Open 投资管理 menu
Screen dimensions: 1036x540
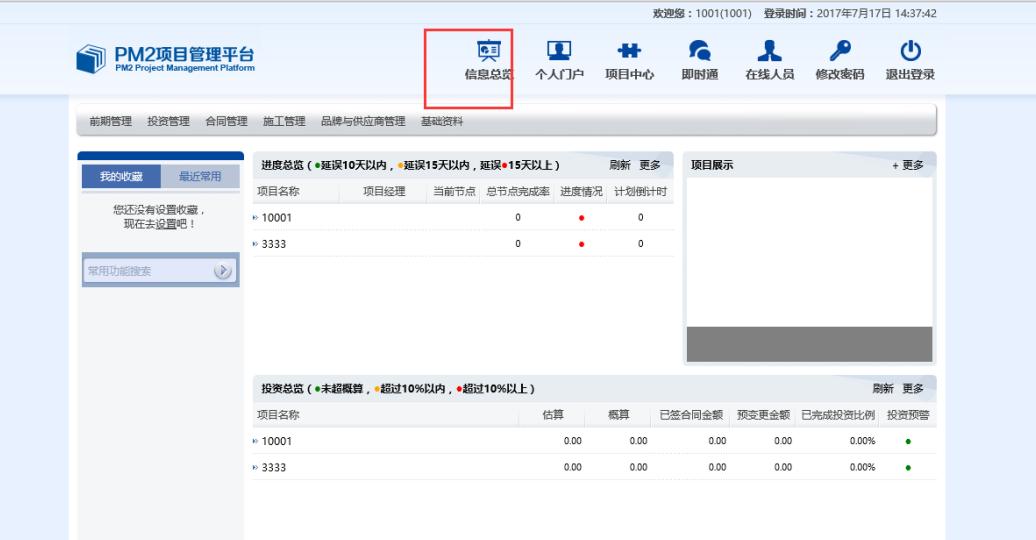(x=168, y=122)
